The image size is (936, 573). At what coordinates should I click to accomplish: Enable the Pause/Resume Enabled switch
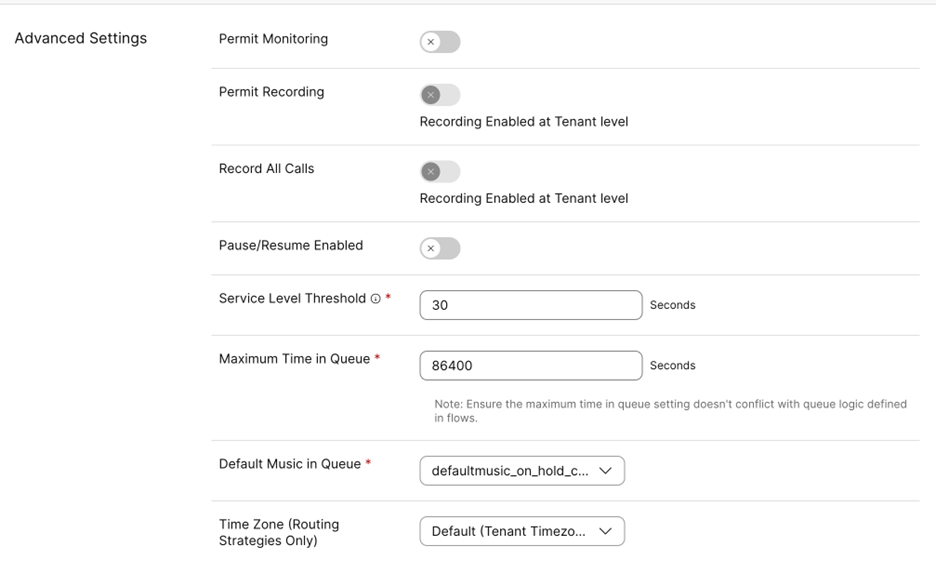coord(440,248)
